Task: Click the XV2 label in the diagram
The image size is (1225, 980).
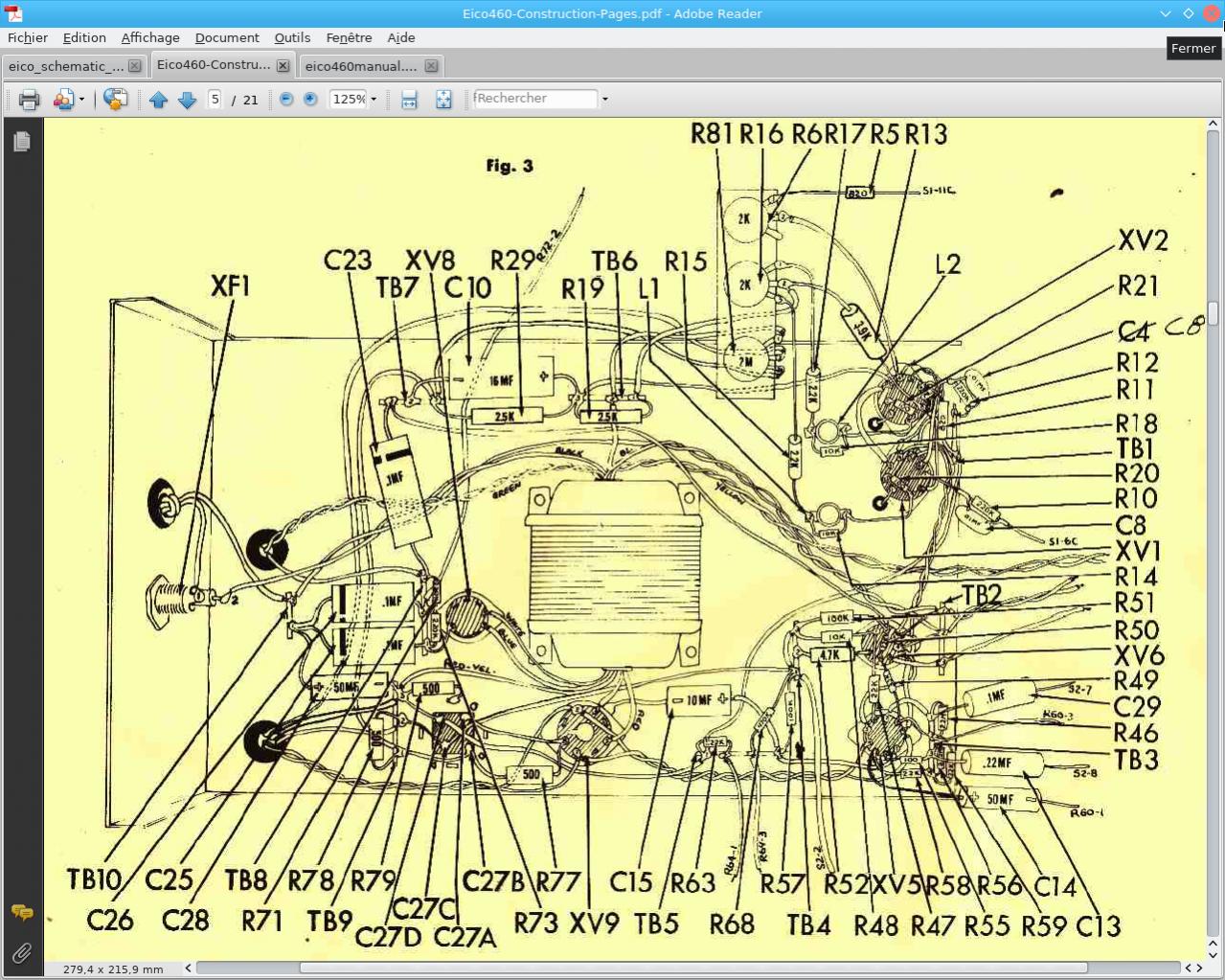Action: (1143, 240)
